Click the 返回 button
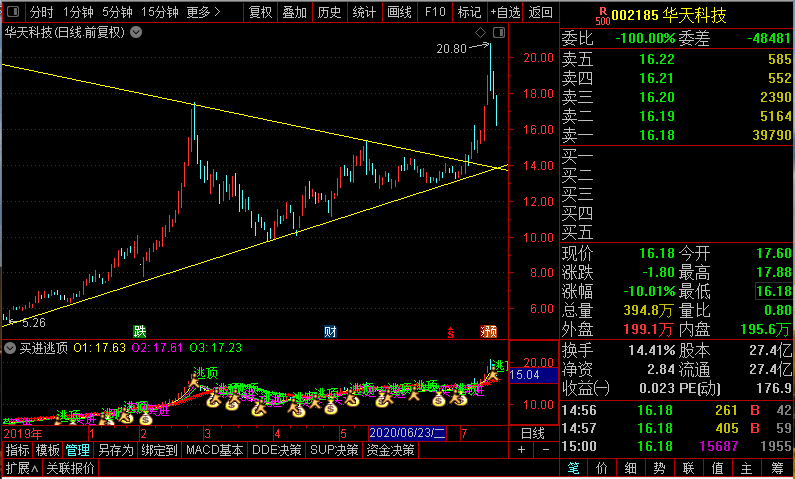Screen dimensions: 795x479 [540, 12]
